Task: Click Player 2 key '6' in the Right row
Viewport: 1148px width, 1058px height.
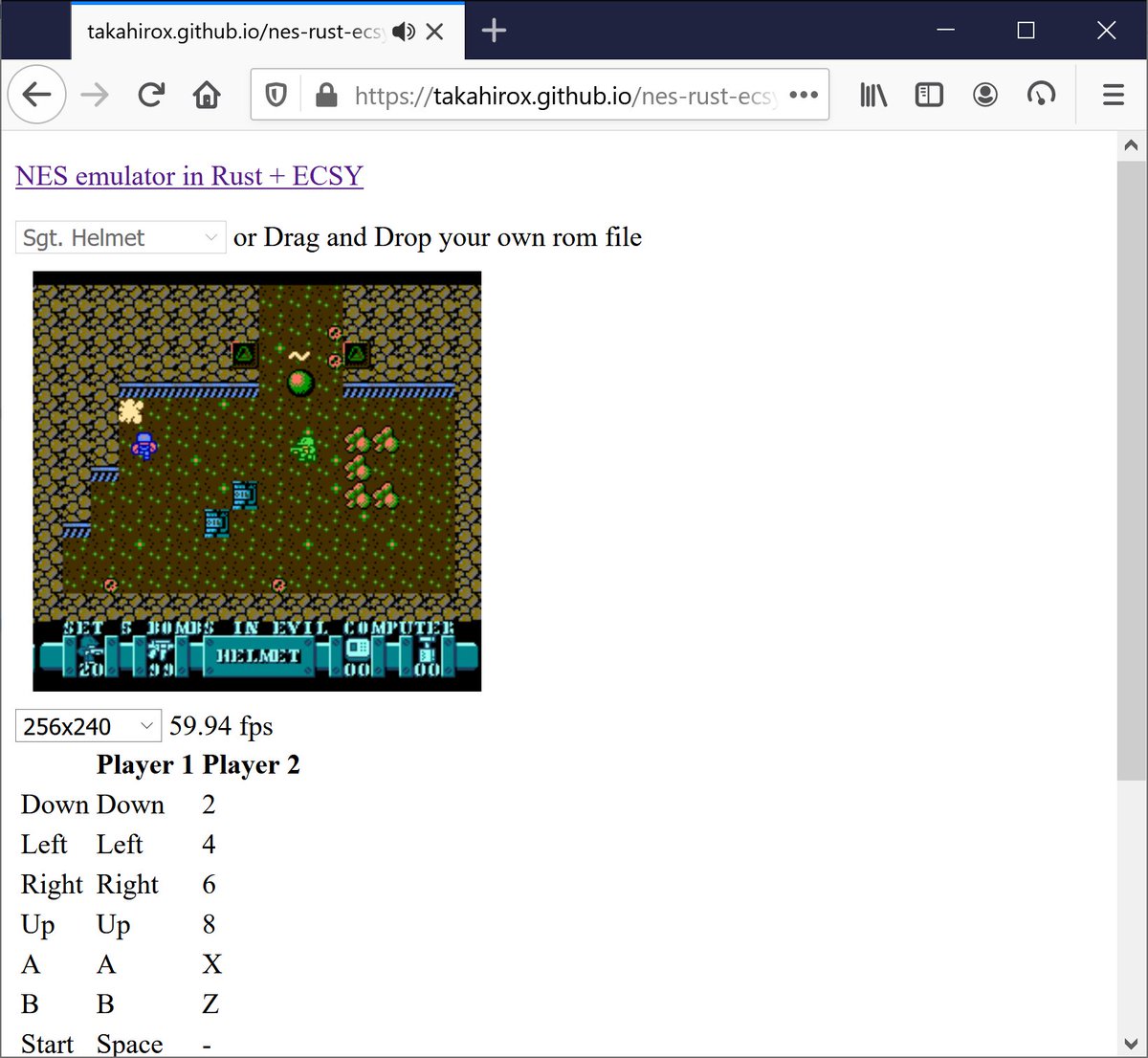Action: 209,884
